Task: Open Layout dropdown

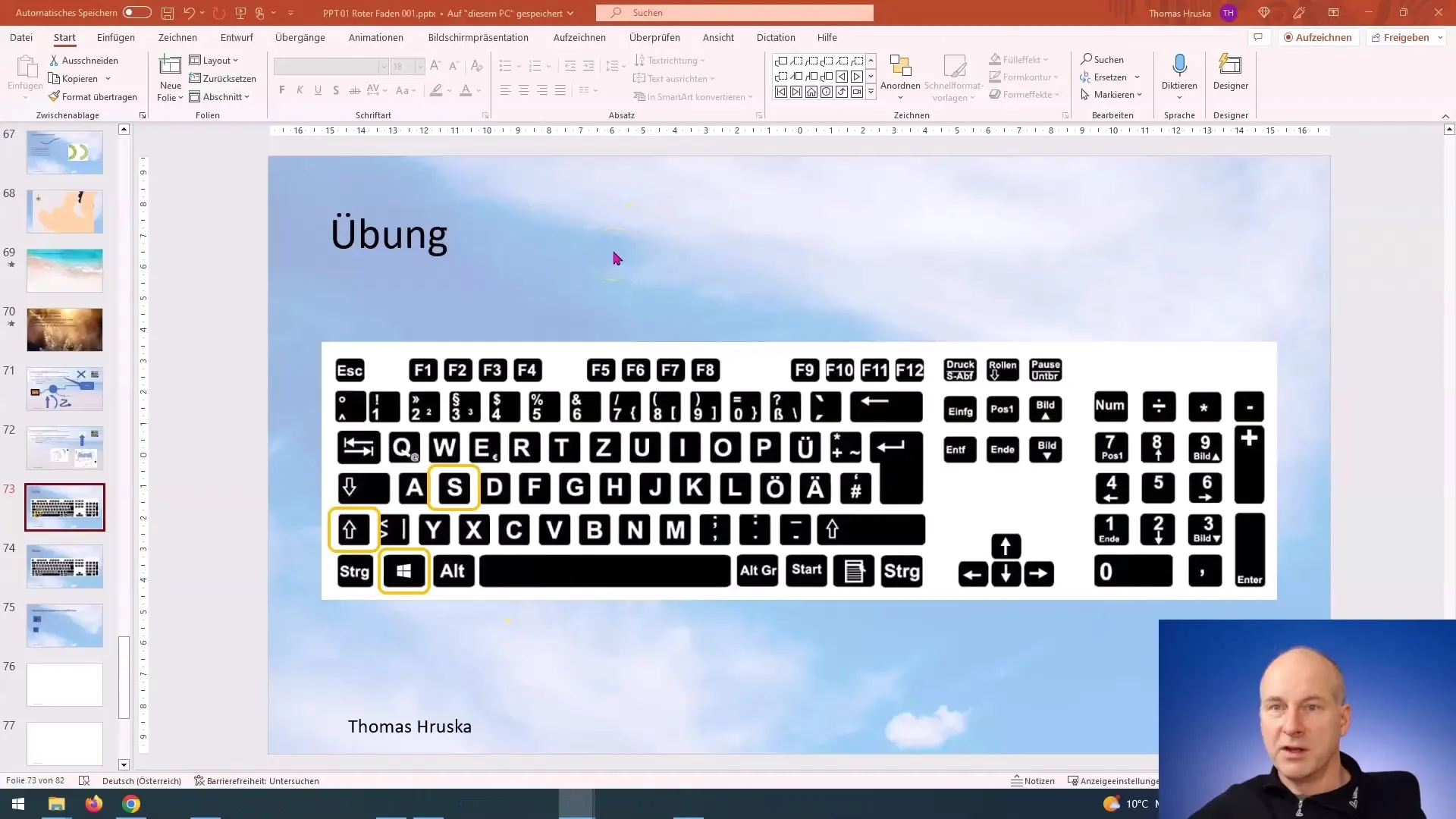Action: (214, 60)
